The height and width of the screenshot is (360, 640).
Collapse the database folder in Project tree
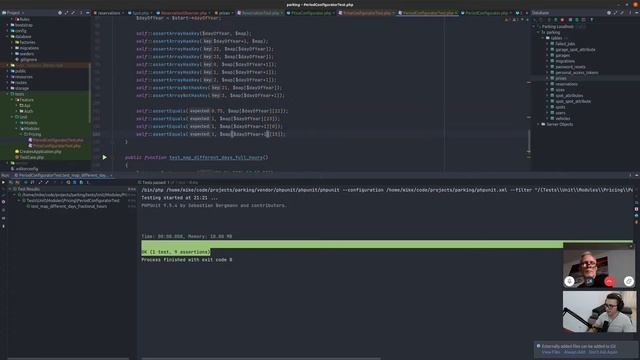7,36
